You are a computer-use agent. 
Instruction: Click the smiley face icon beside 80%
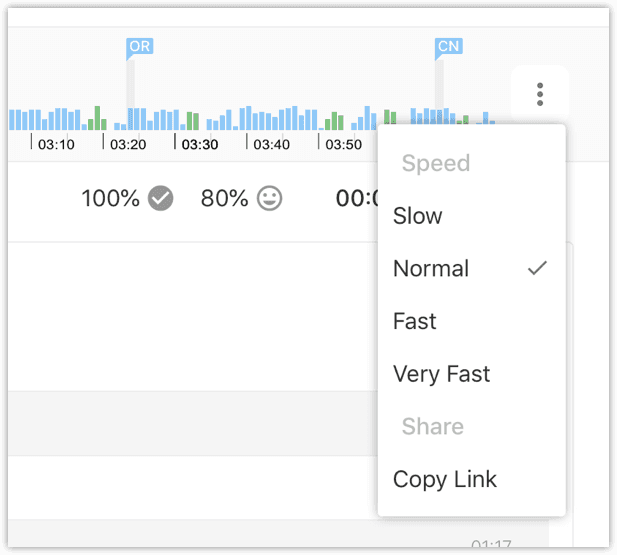point(269,198)
